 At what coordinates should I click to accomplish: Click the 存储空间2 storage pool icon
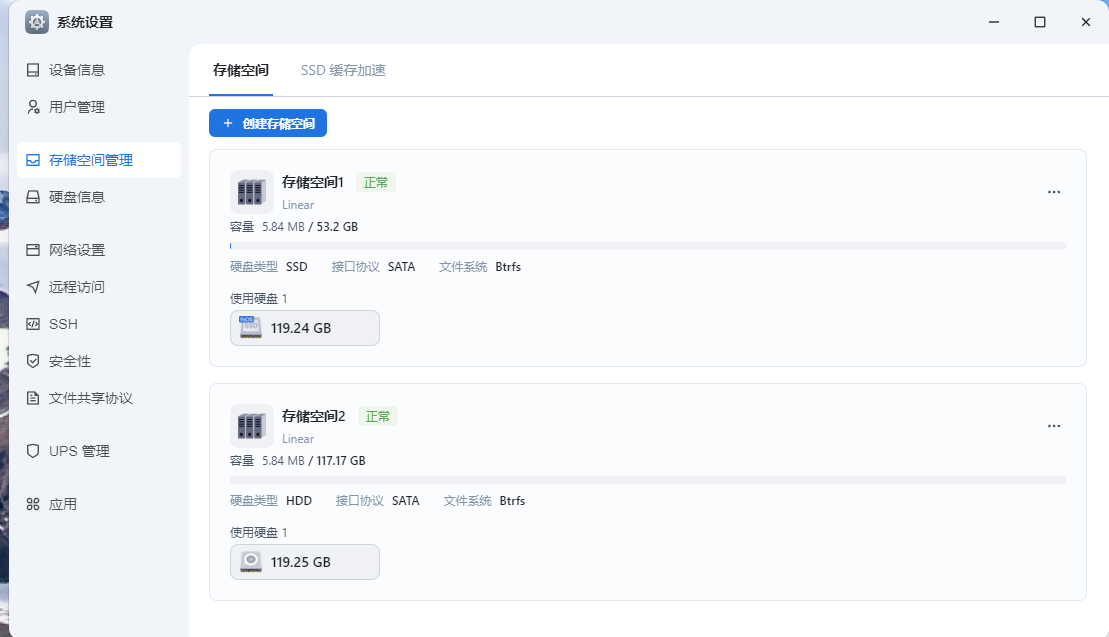252,426
